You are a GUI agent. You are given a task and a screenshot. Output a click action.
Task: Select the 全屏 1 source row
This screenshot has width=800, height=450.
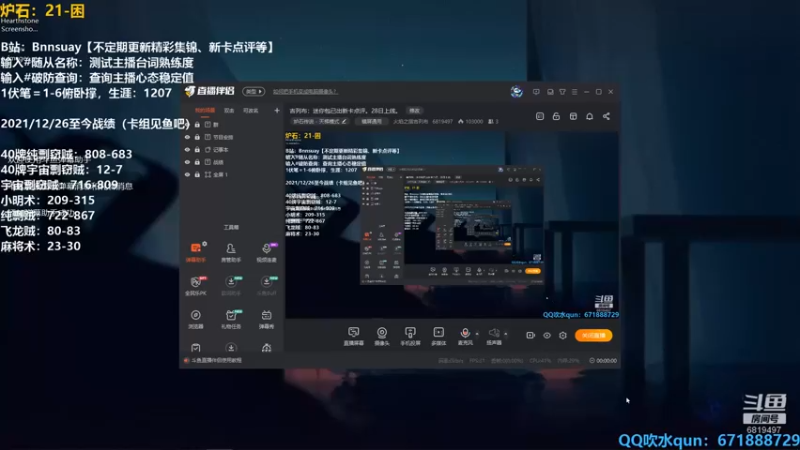coord(232,174)
